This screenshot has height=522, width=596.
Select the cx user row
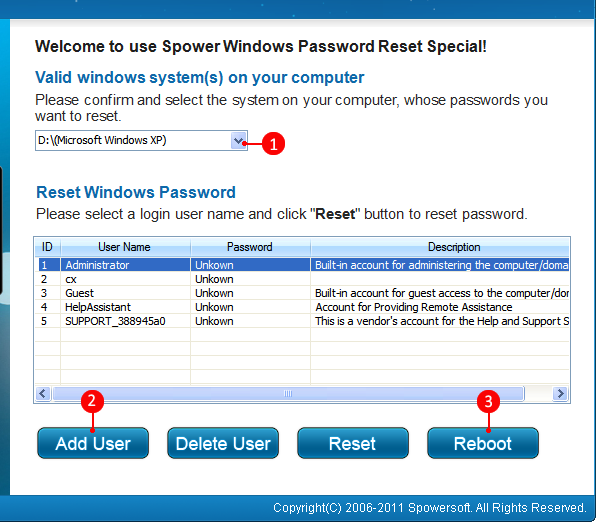tap(303, 279)
